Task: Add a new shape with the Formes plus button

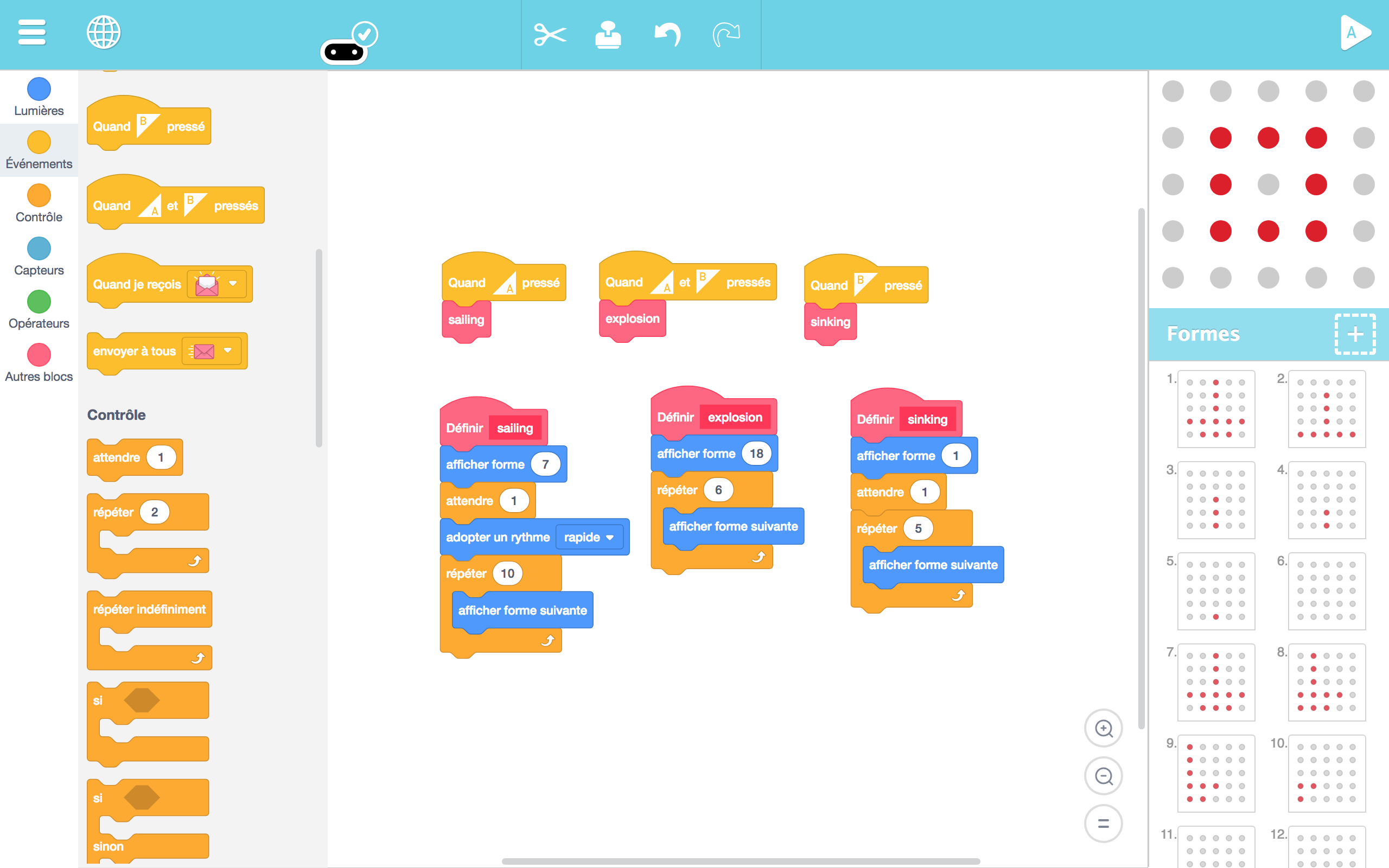Action: [x=1355, y=334]
